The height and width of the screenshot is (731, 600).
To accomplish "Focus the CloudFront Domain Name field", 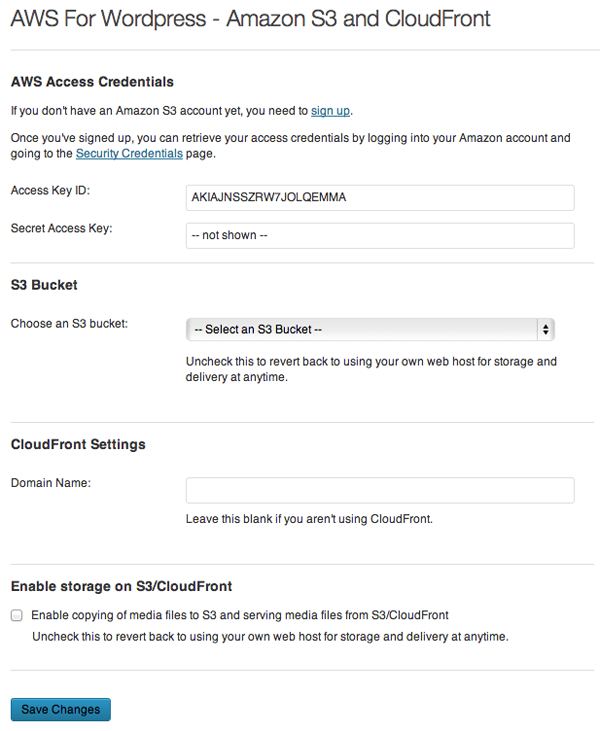I will 380,490.
